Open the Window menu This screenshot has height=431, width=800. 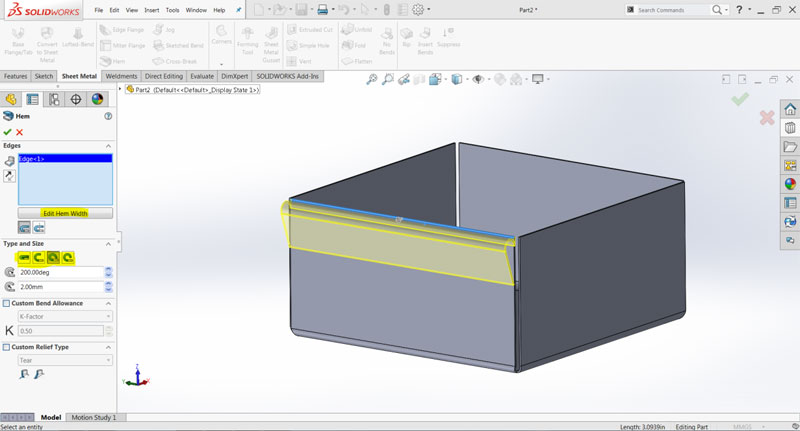196,10
